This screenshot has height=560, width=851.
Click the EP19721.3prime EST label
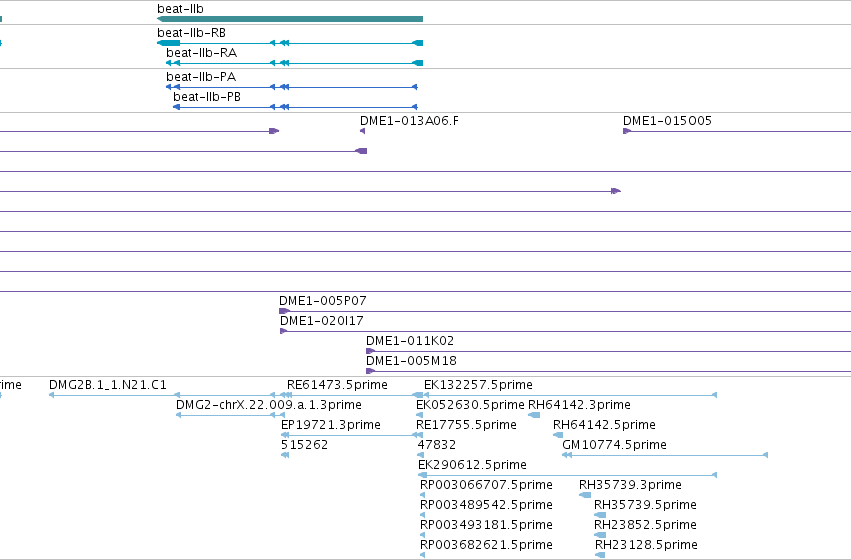pos(331,425)
